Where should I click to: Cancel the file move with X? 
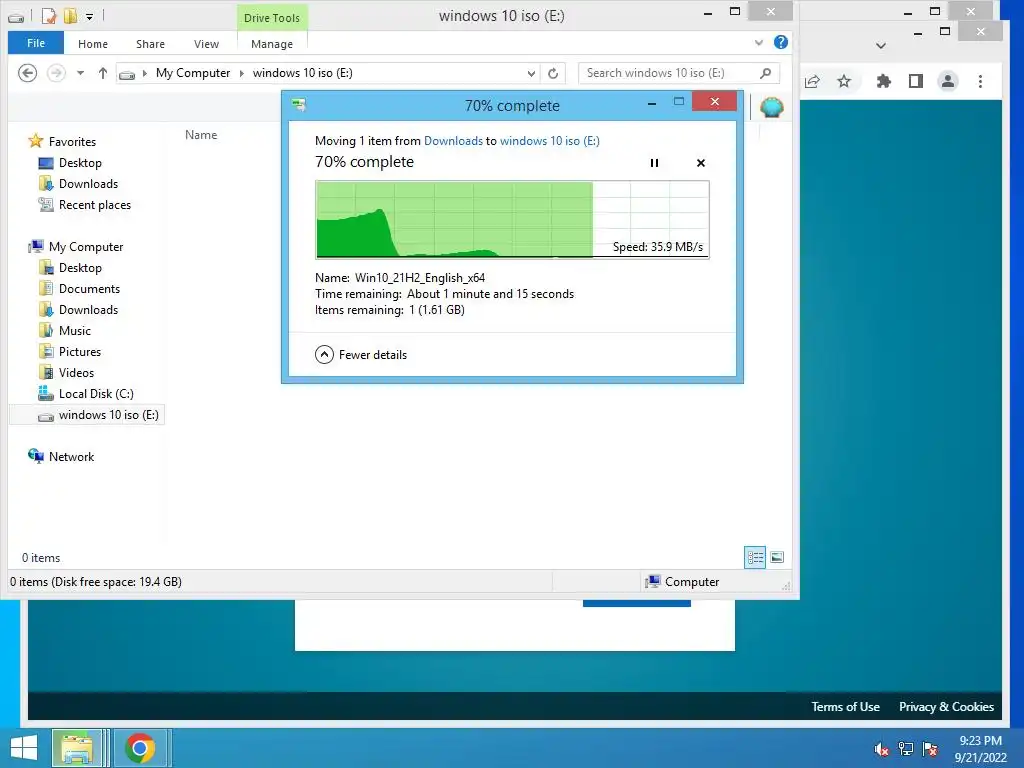pyautogui.click(x=701, y=163)
